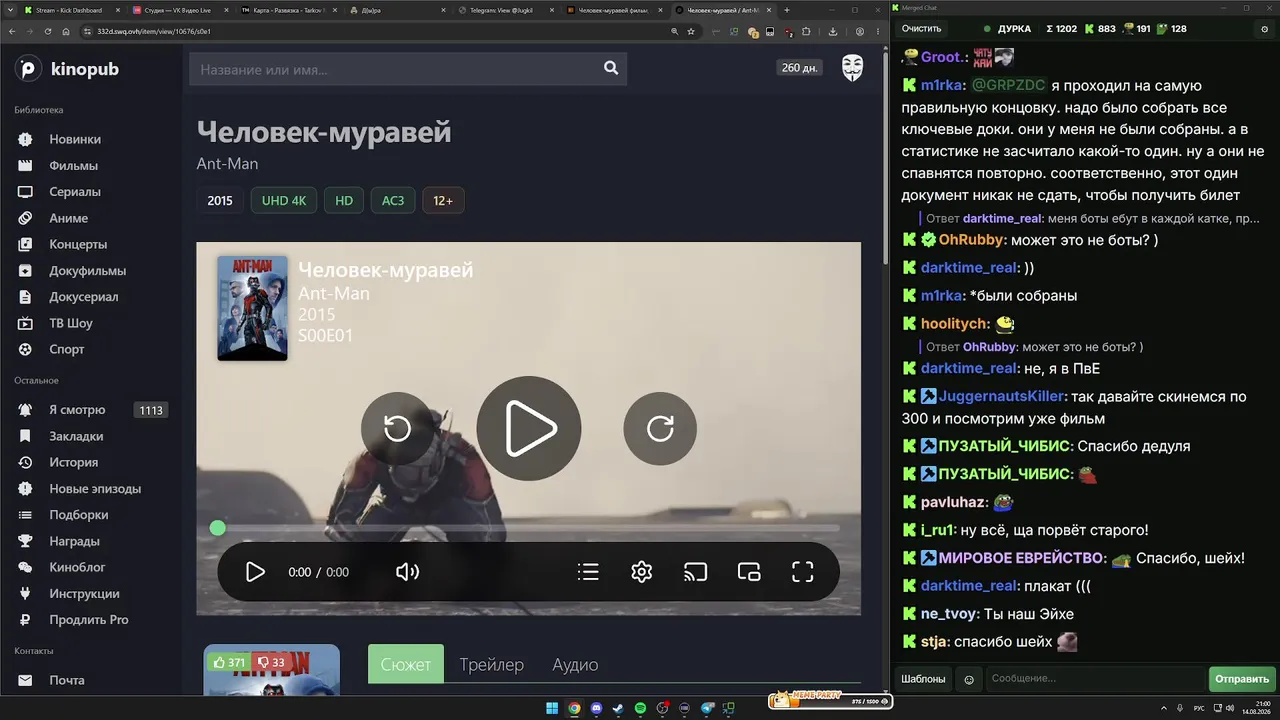Check Новые эпизоды
This screenshot has width=1280, height=720.
coord(95,489)
